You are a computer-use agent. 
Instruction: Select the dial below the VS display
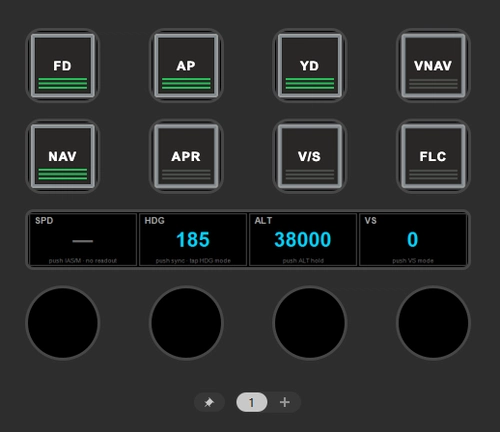[x=433, y=323]
